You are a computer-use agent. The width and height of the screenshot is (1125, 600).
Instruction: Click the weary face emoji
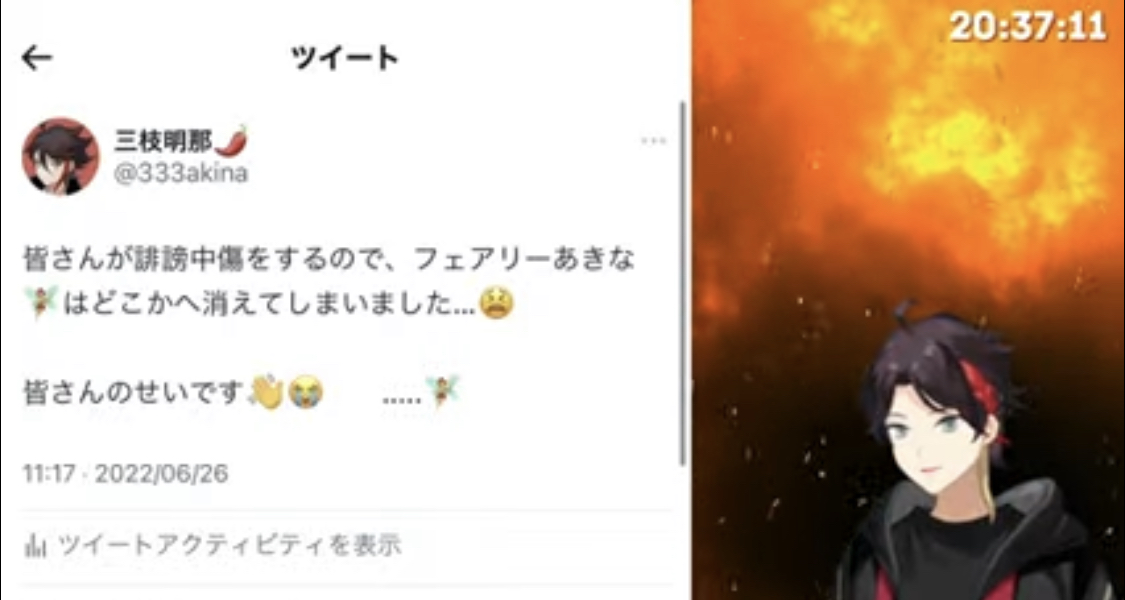tap(496, 304)
